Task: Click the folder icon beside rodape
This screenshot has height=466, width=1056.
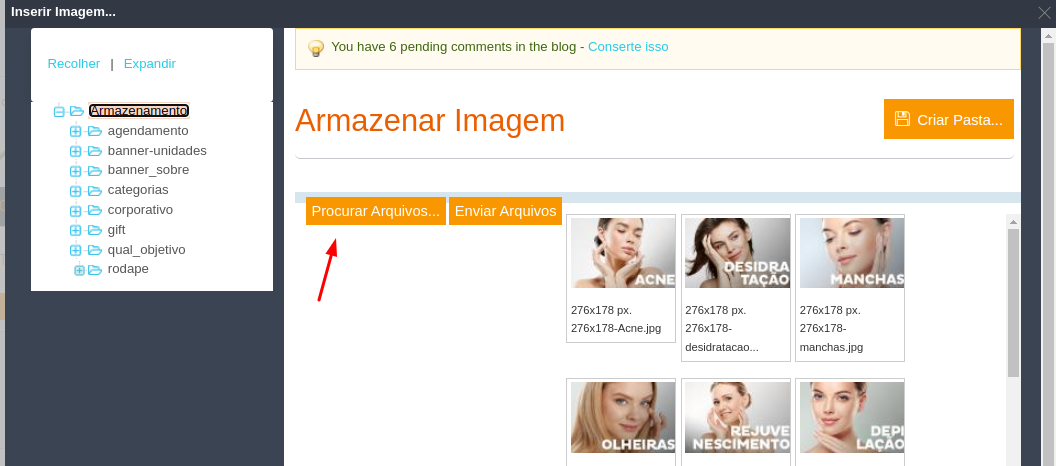Action: (x=94, y=269)
